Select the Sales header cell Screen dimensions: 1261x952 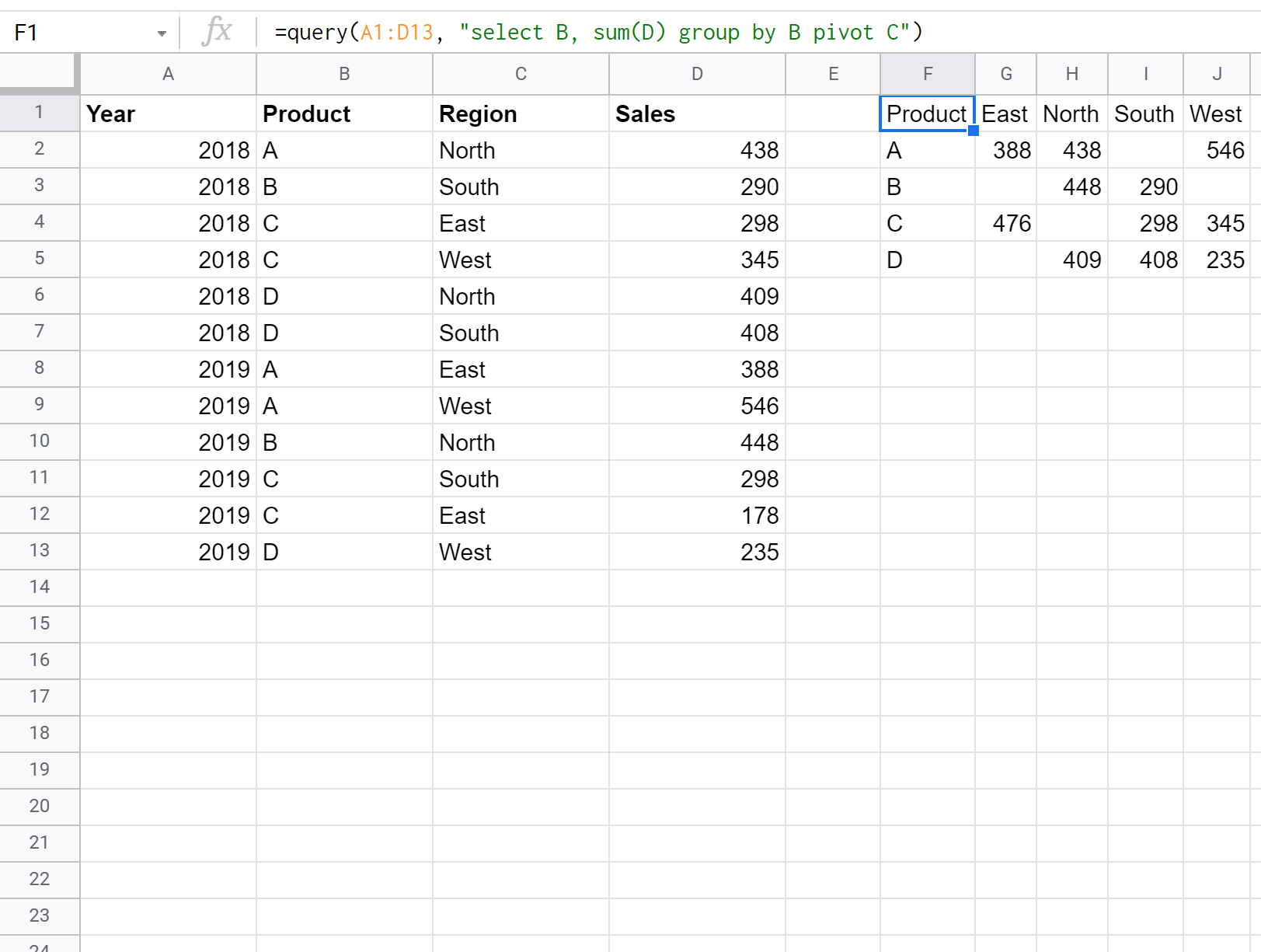696,113
